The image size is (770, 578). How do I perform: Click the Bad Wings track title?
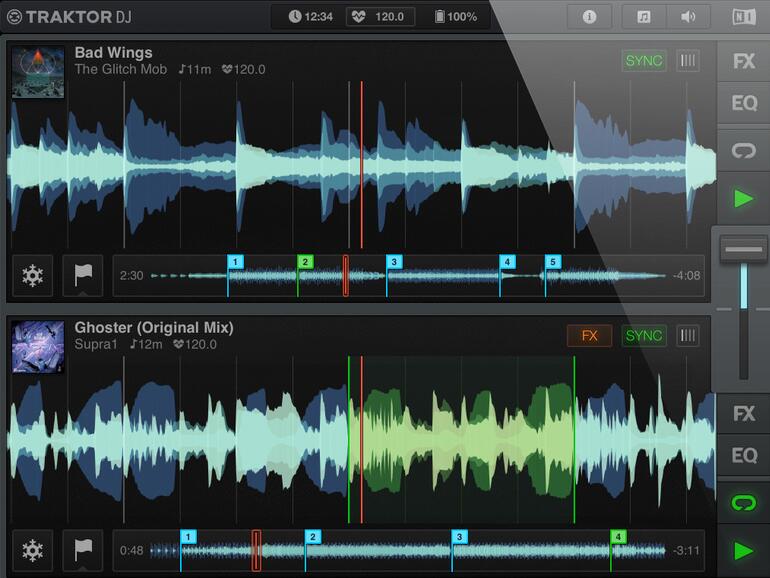point(113,53)
